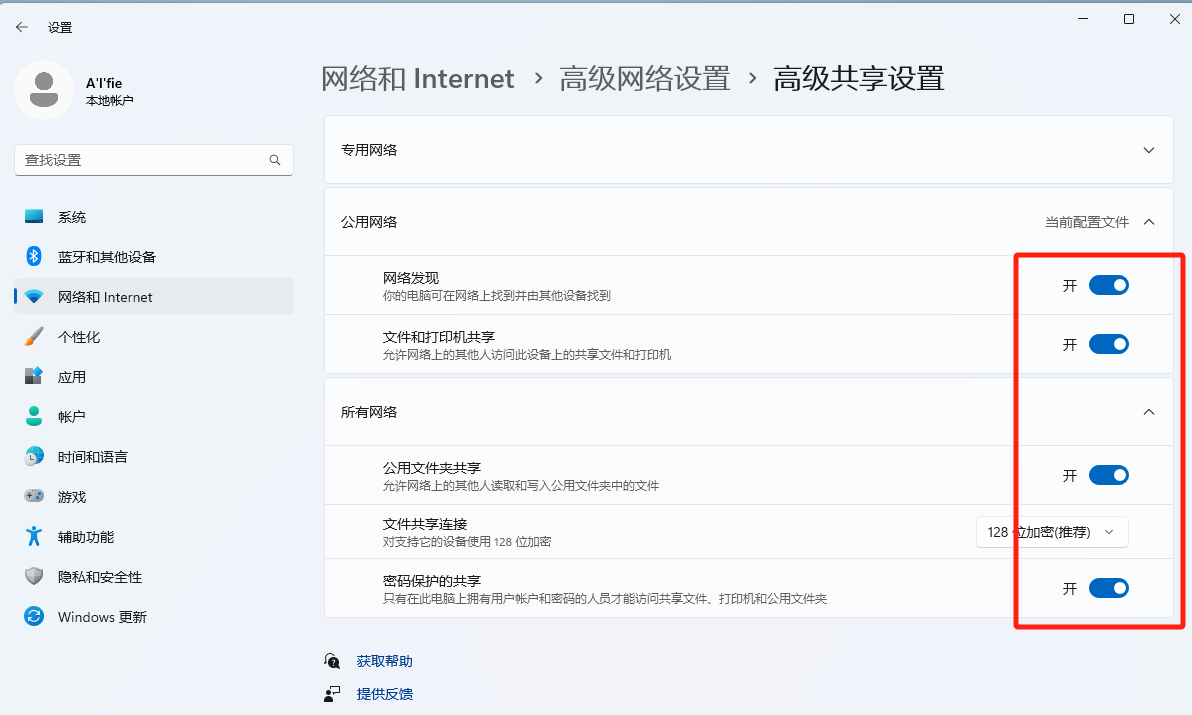This screenshot has width=1192, height=715.
Task: Open 系统 settings category
Action: click(x=154, y=217)
